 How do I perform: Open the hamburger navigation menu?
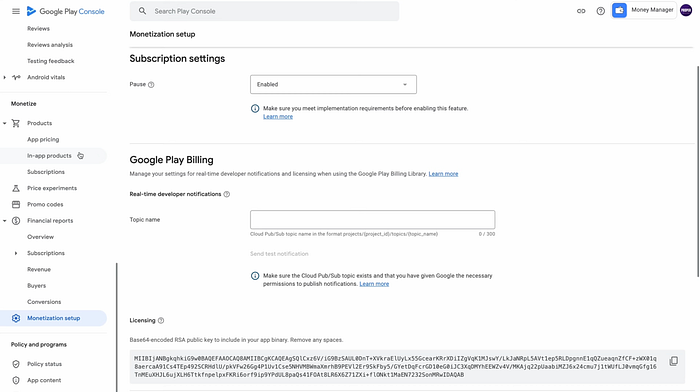click(16, 11)
